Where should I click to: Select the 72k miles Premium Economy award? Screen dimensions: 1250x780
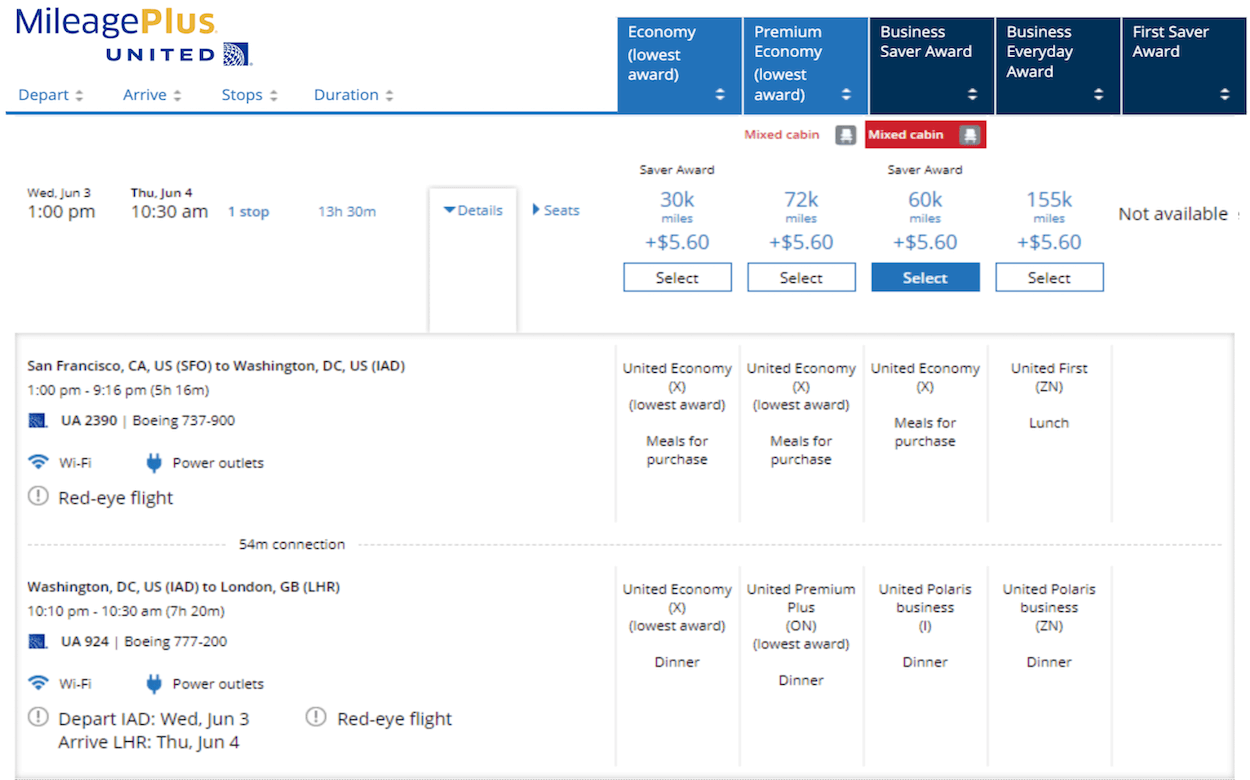coord(801,277)
